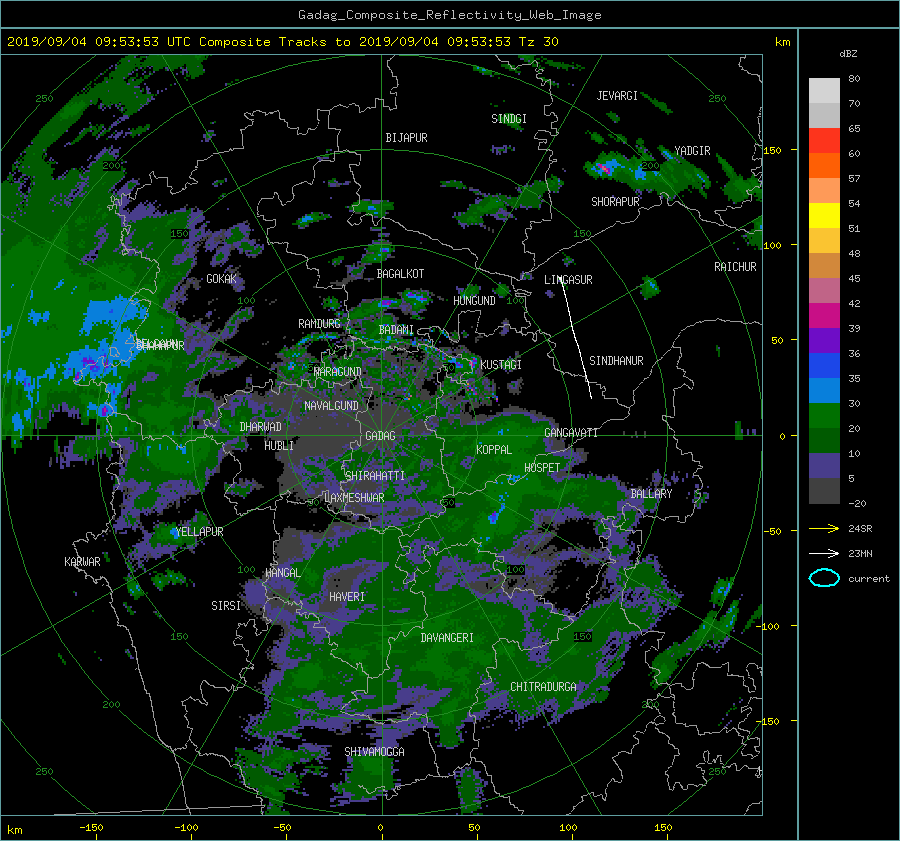Click the 'BALLARY' city label
900x841 pixels.
[x=651, y=494]
